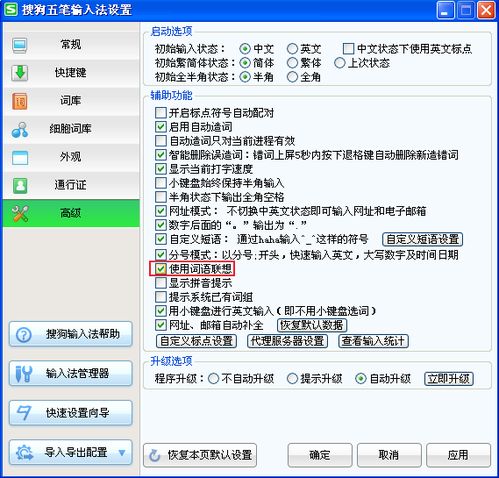
Task: Toggle 用小键盘进行英文输入 checkbox
Action: pyautogui.click(x=161, y=311)
